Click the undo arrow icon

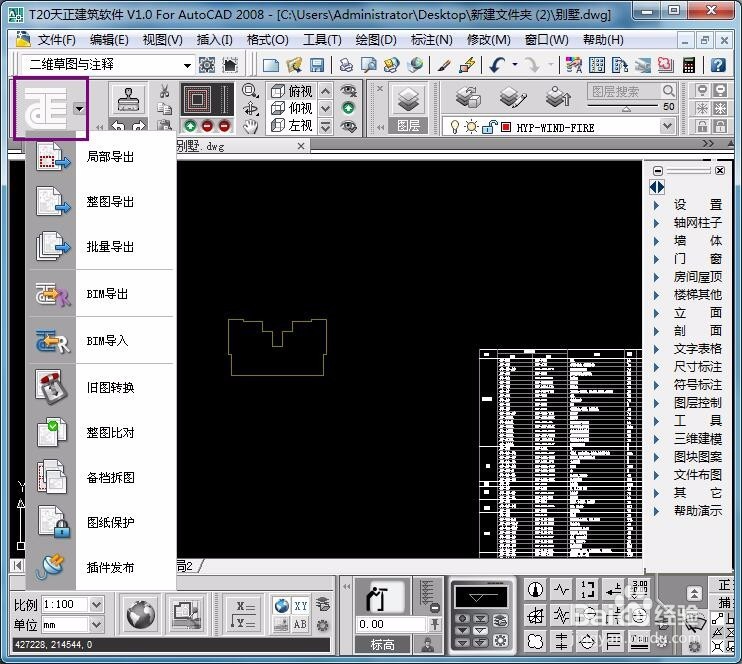[497, 65]
